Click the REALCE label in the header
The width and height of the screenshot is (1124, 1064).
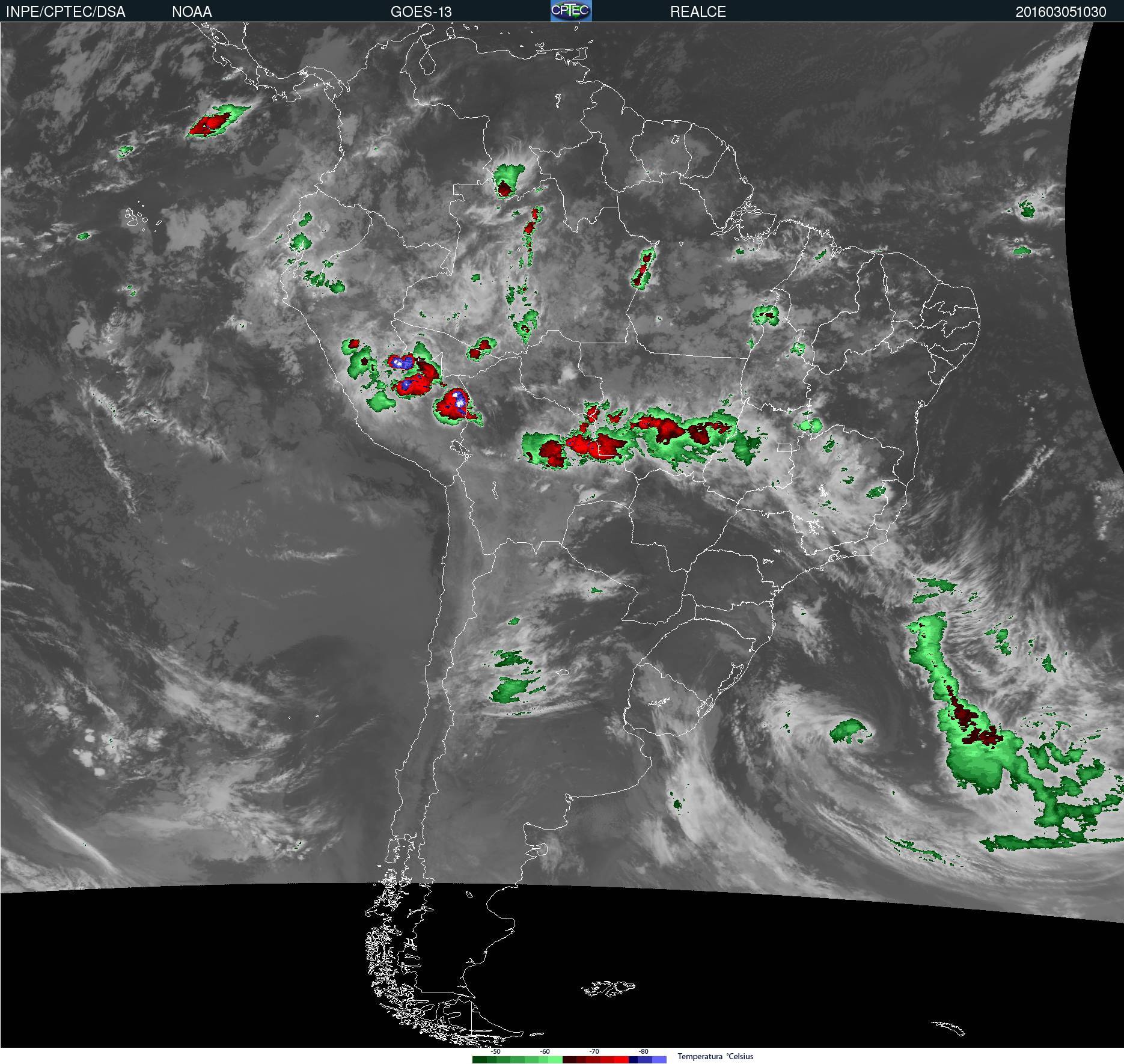click(x=698, y=11)
